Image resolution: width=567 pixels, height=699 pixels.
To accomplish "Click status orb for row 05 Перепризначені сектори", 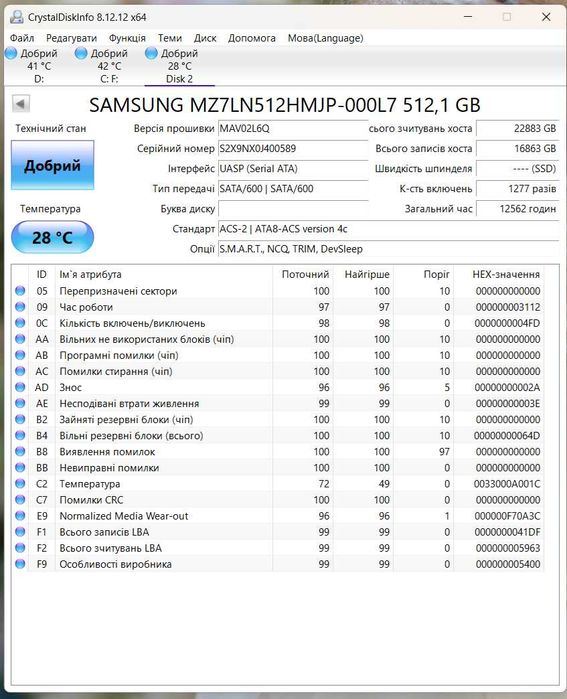I will tap(20, 291).
